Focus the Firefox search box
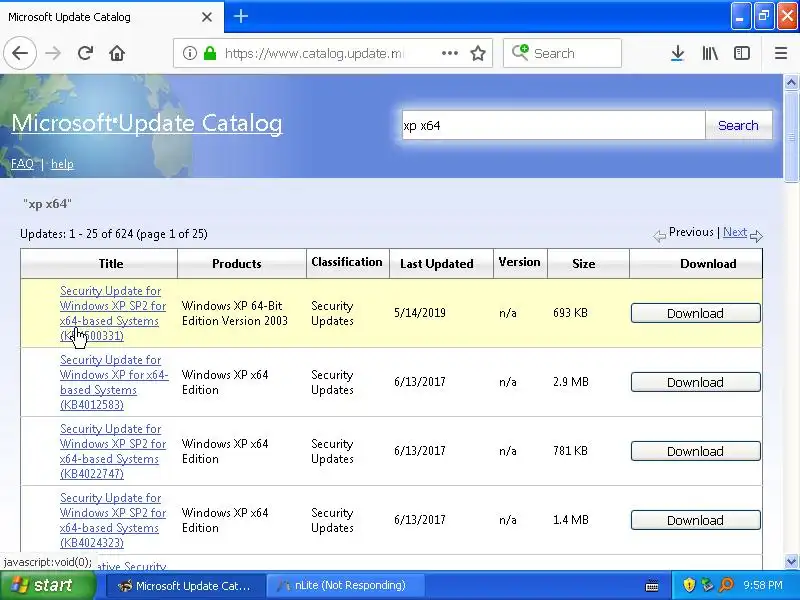Image resolution: width=800 pixels, height=600 pixels. click(562, 53)
